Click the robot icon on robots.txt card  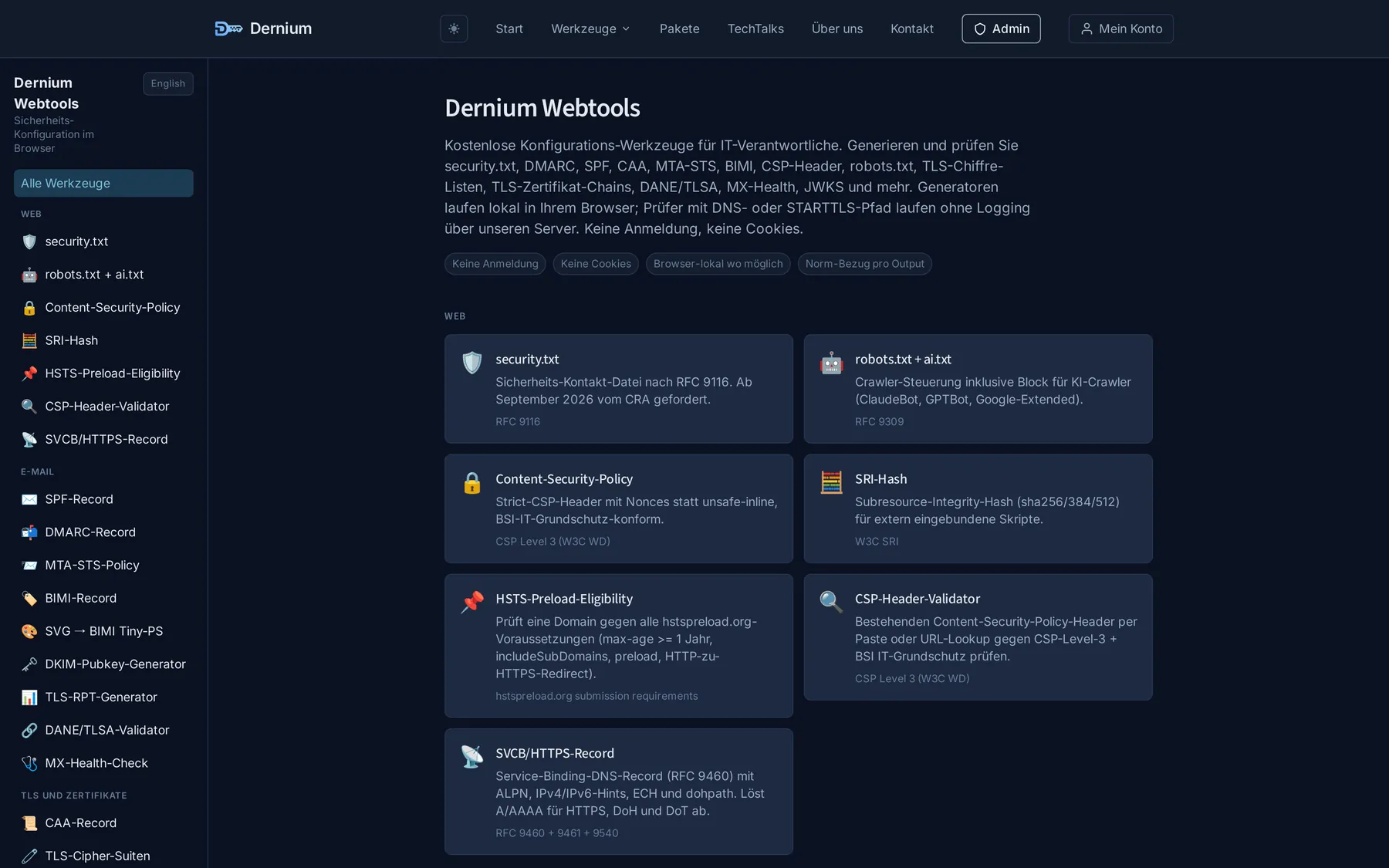[831, 363]
